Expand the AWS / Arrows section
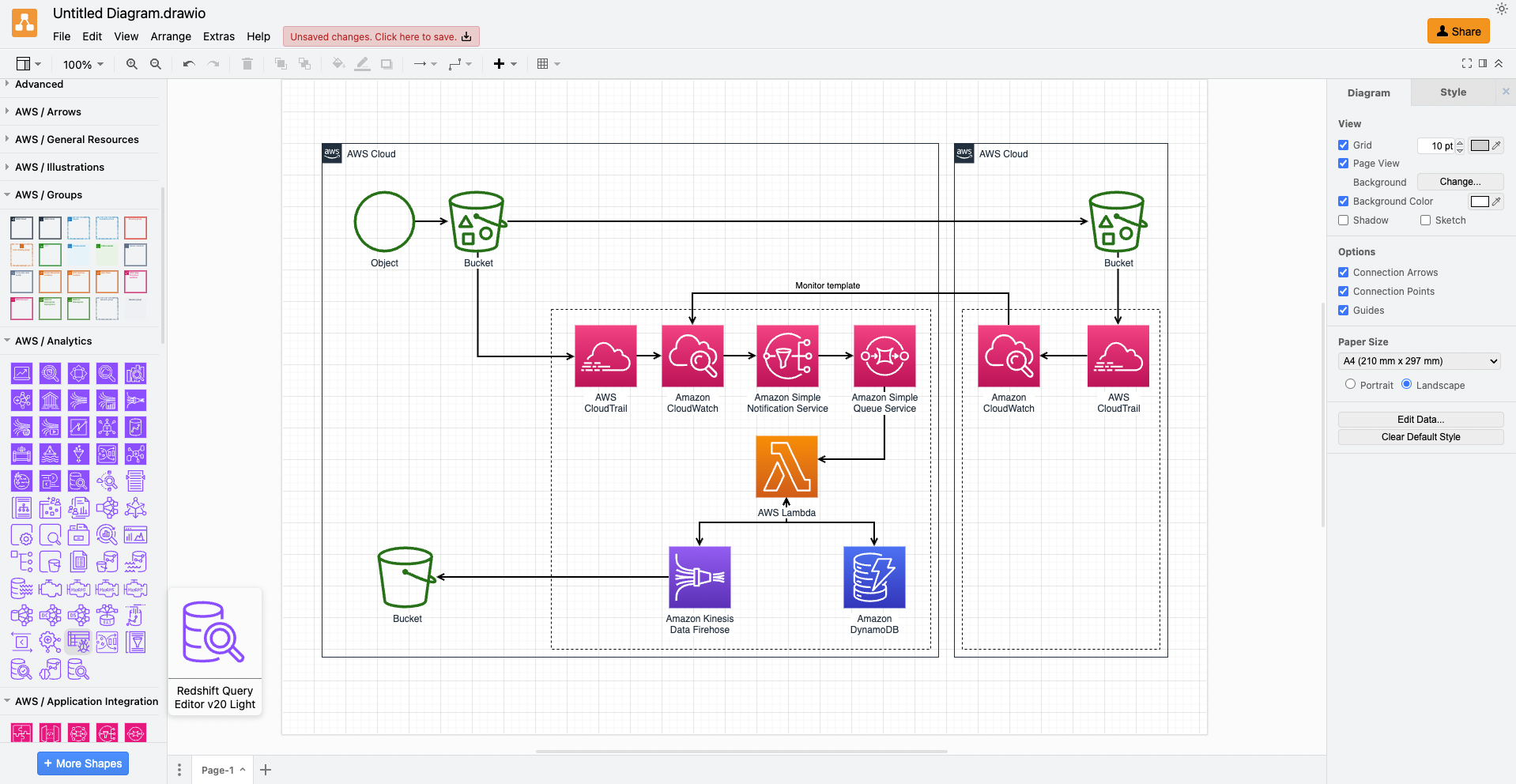The width and height of the screenshot is (1516, 784). pos(48,111)
